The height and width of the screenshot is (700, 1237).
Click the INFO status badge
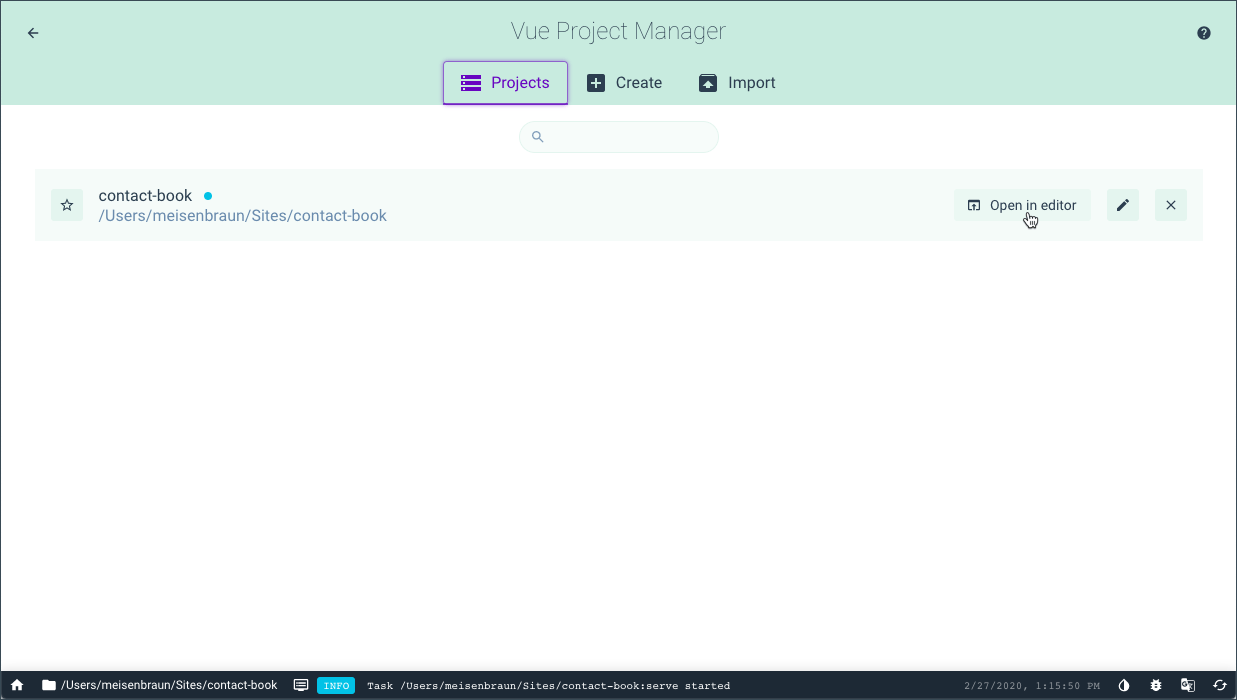[x=336, y=685]
